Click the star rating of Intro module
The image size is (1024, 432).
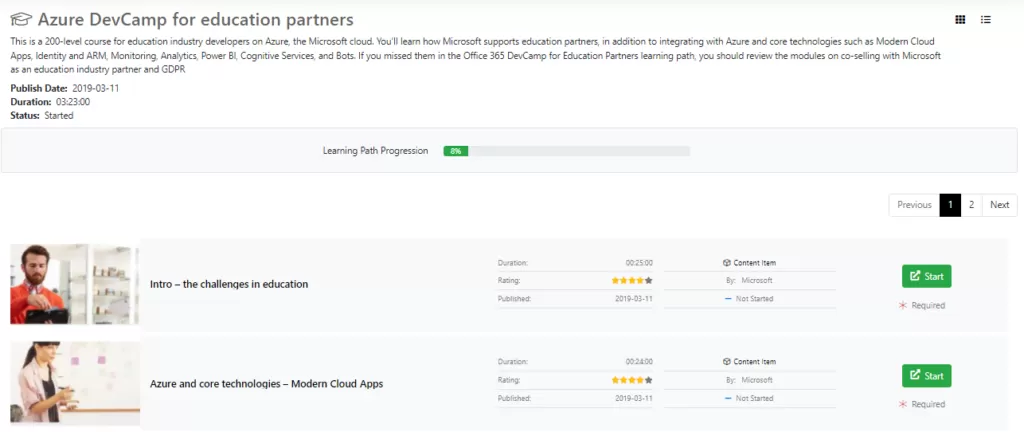632,281
